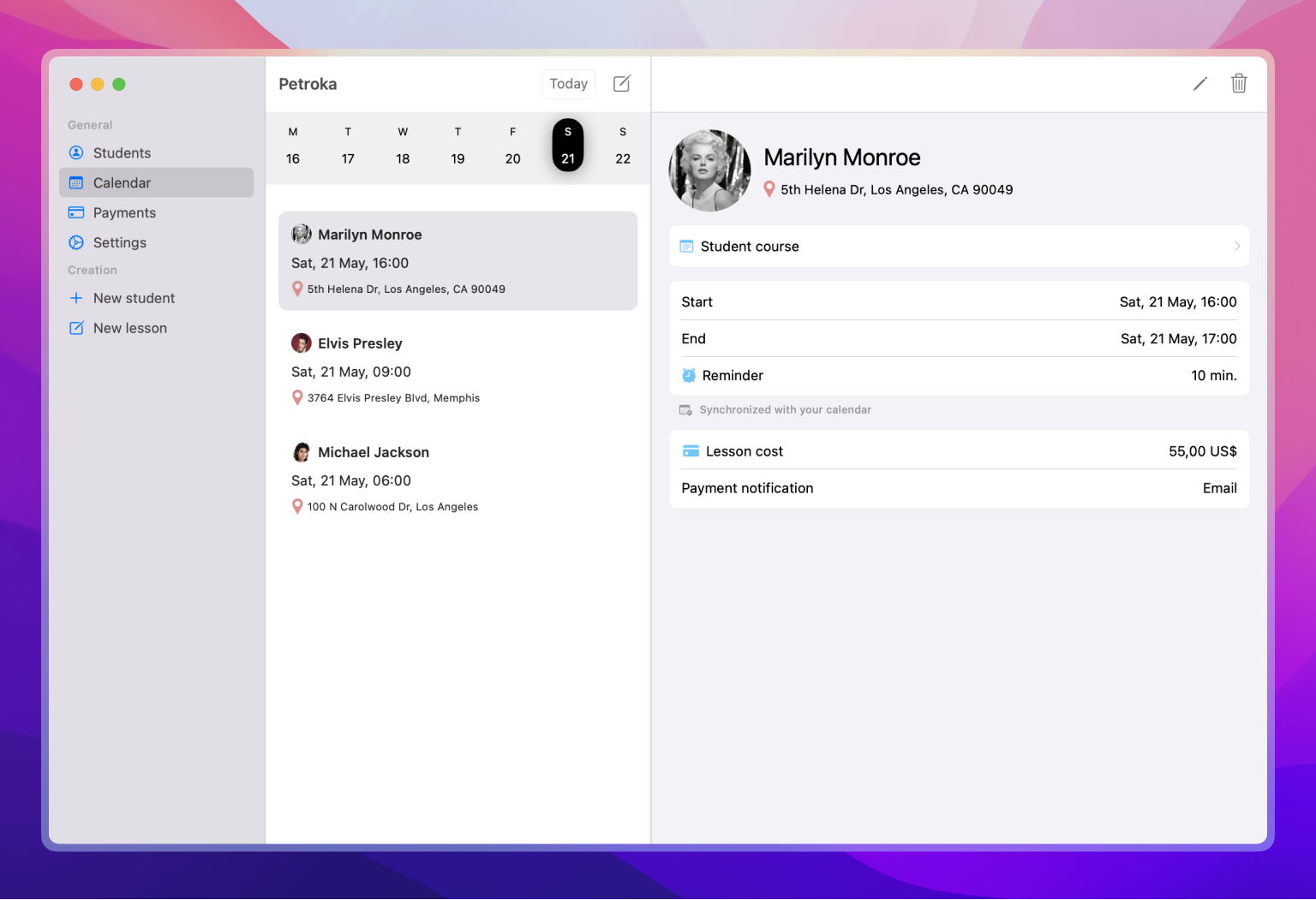Edit lesson with the pencil icon
Viewport: 1316px width, 900px height.
(1200, 84)
